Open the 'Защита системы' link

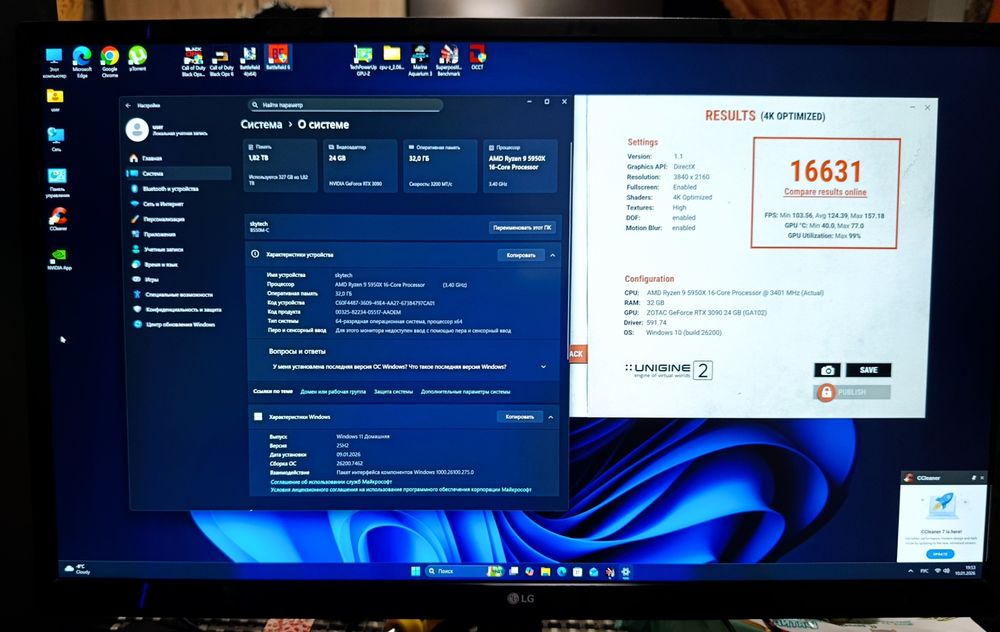tap(393, 392)
